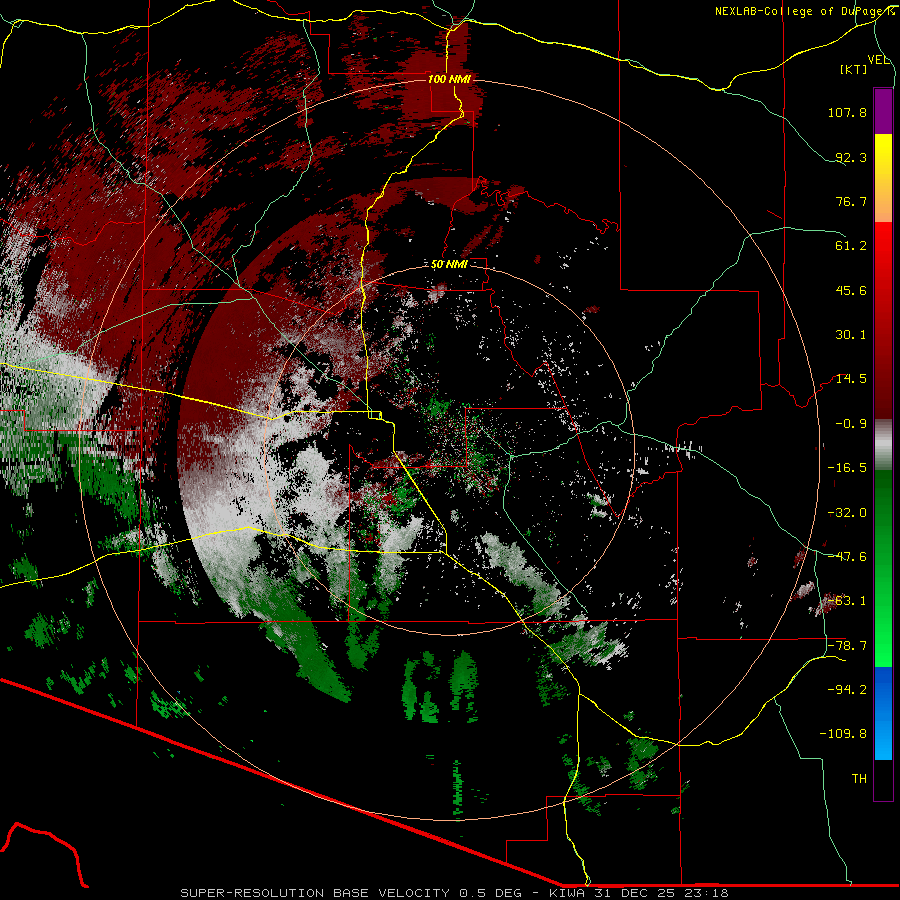Click the -16.5 value on the velocity scale
900x900 pixels.
[x=847, y=468]
